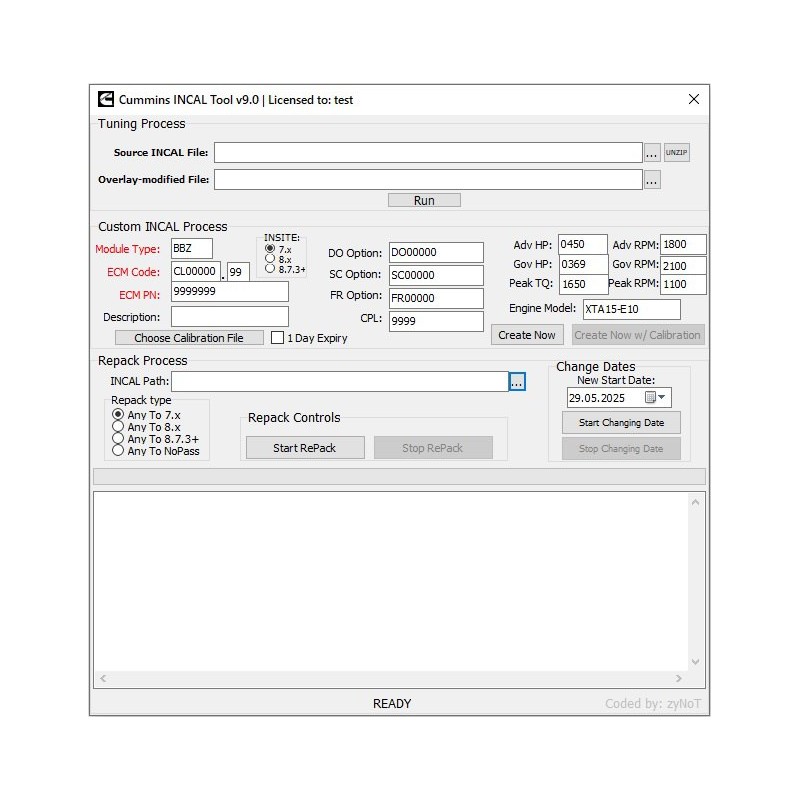The image size is (800, 800).
Task: Edit the DO Option field
Action: coord(436,253)
